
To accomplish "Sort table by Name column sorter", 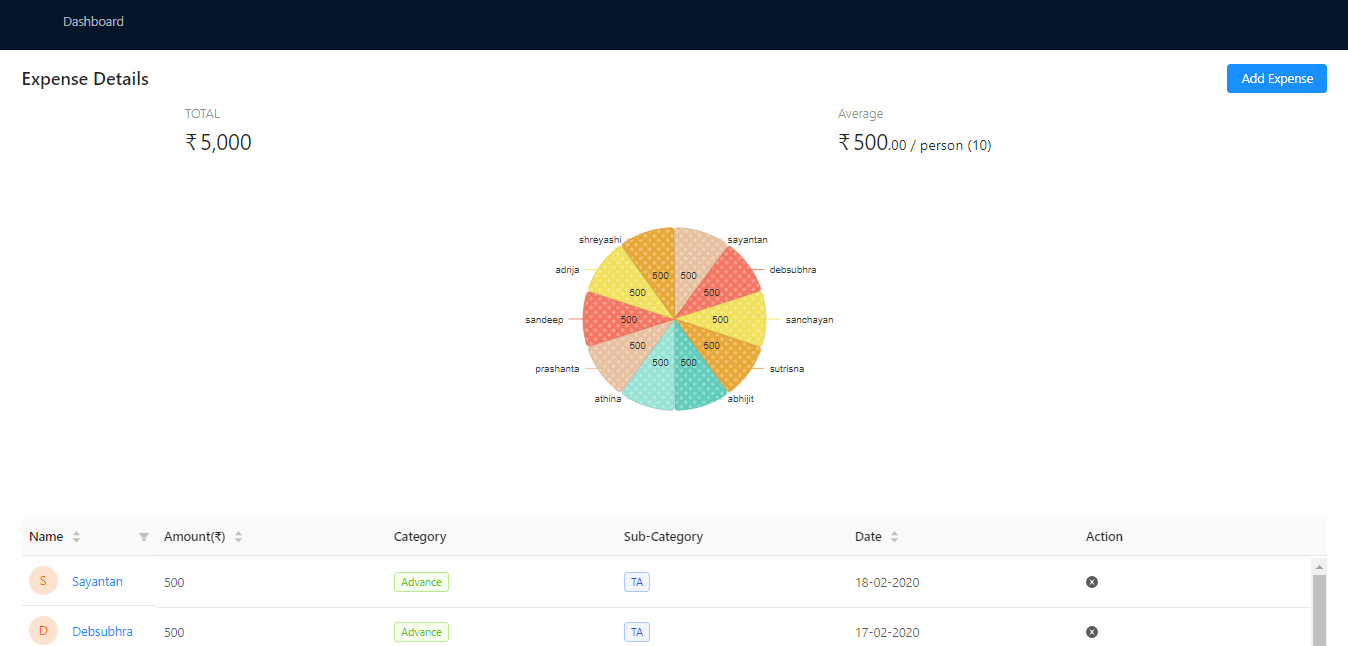I will click(x=77, y=537).
